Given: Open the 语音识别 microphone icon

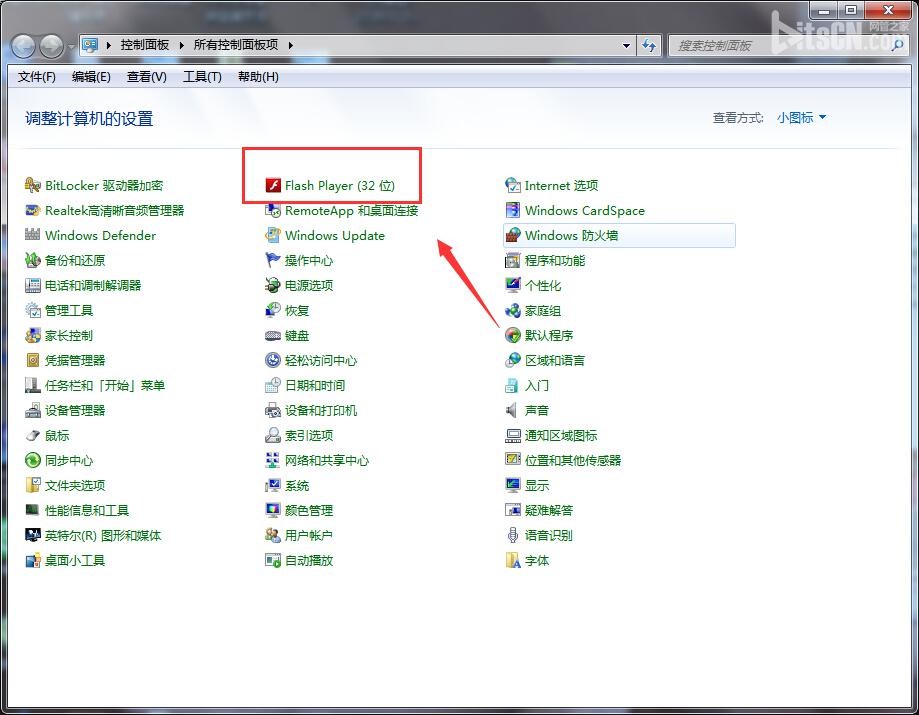Looking at the screenshot, I should point(513,535).
